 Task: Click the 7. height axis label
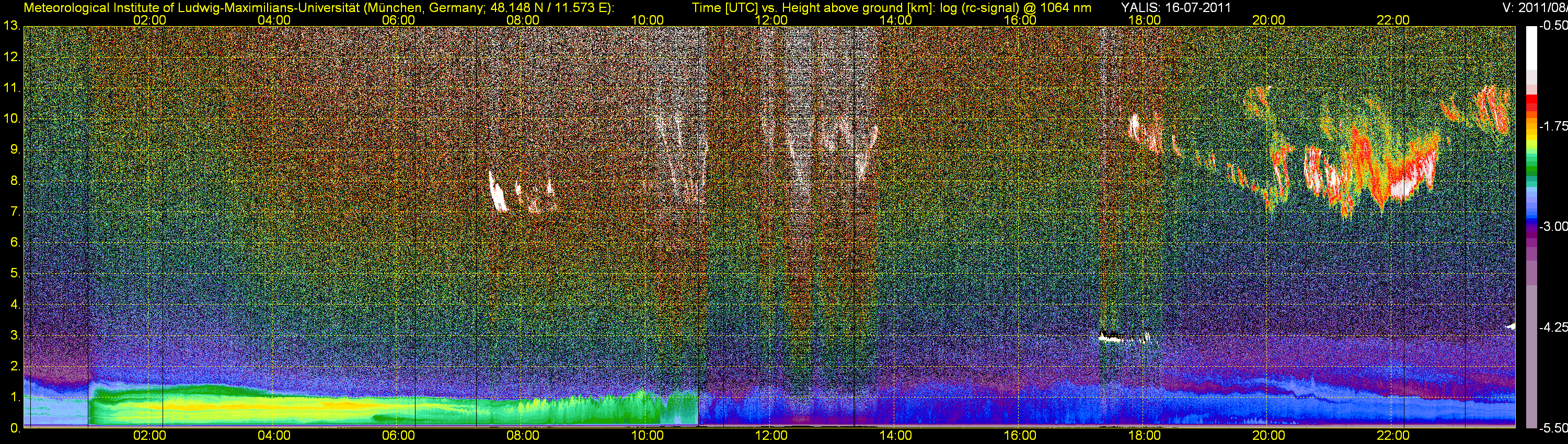(15, 212)
